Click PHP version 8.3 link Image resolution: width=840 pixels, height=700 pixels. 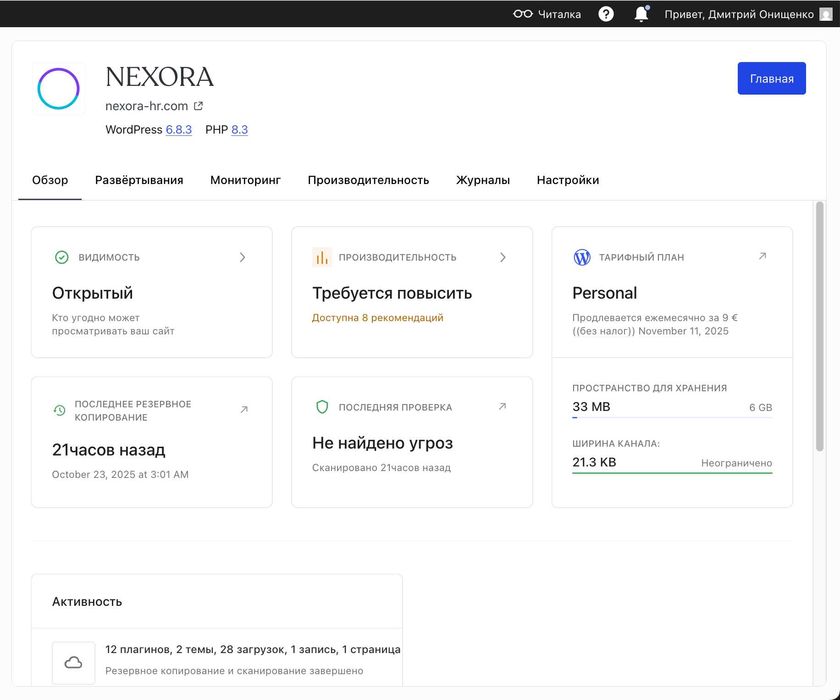pos(239,130)
